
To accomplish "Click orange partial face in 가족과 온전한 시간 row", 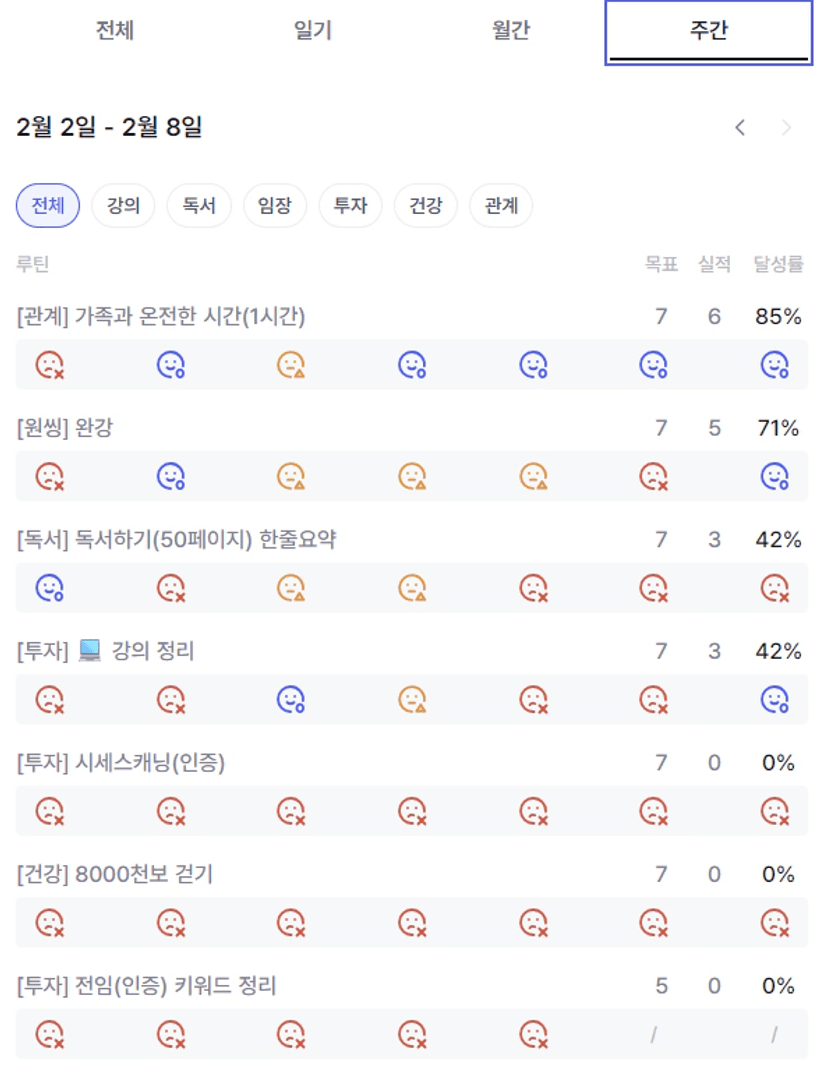I will pos(291,365).
